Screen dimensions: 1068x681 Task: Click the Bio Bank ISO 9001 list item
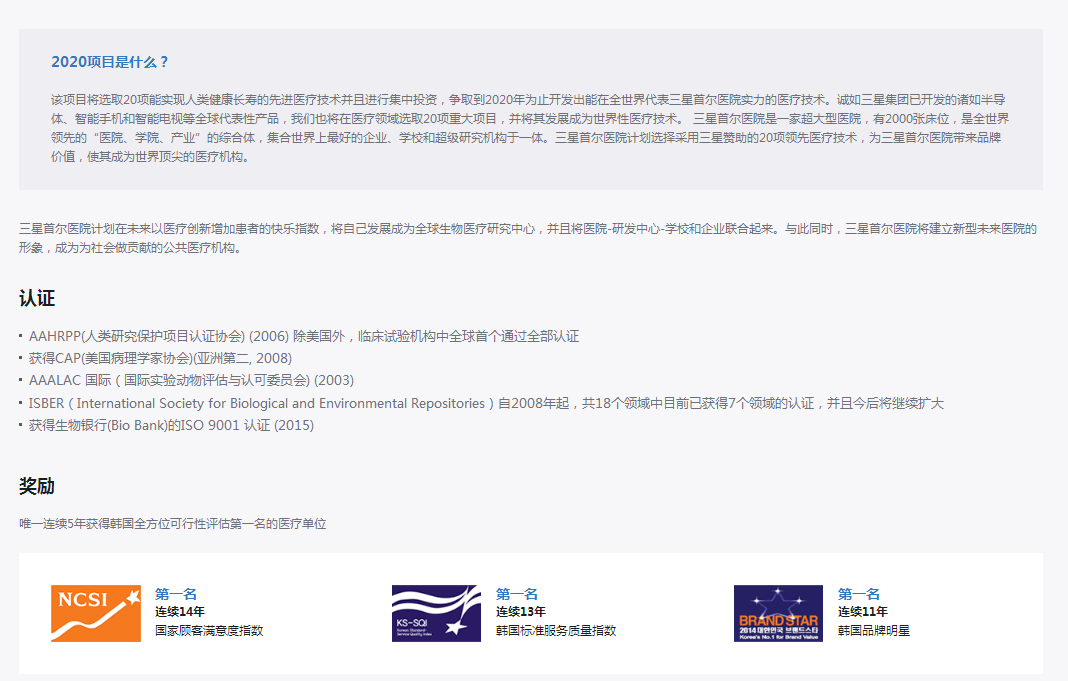click(171, 425)
